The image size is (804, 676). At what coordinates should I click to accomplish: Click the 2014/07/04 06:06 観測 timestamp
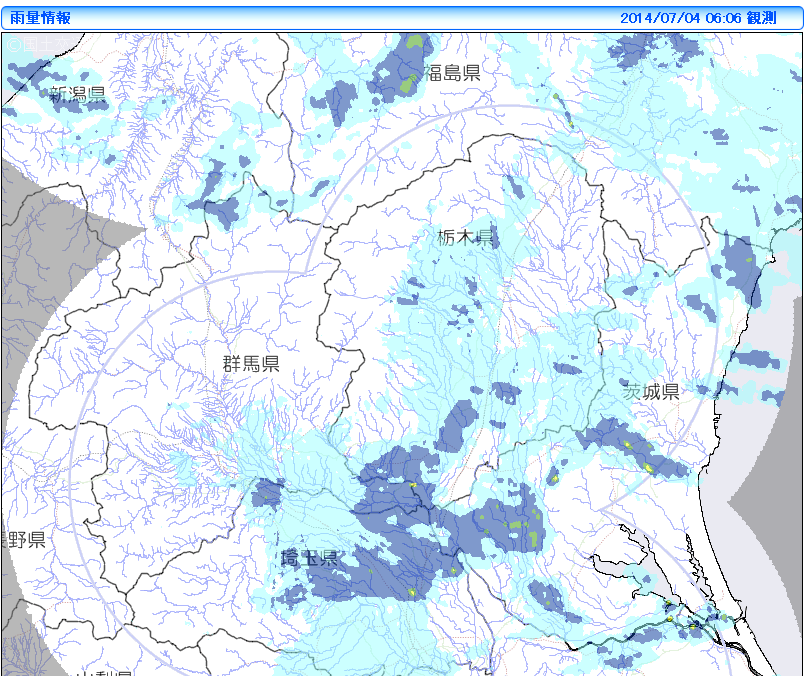(697, 18)
